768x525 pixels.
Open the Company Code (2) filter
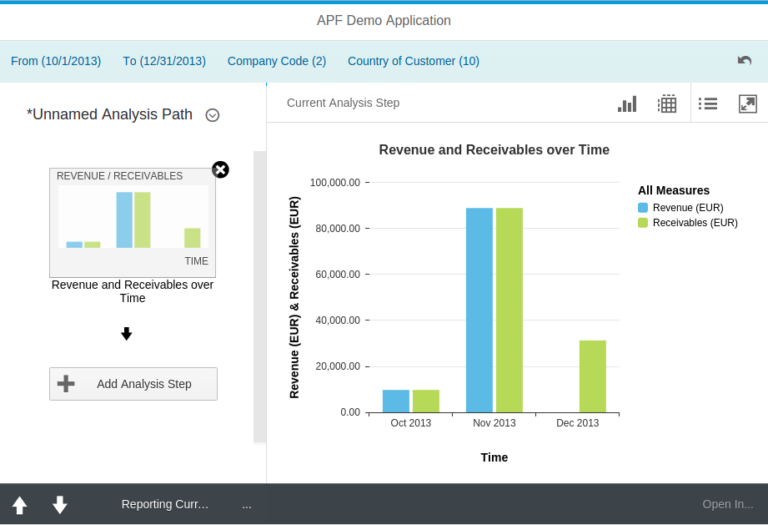[277, 61]
